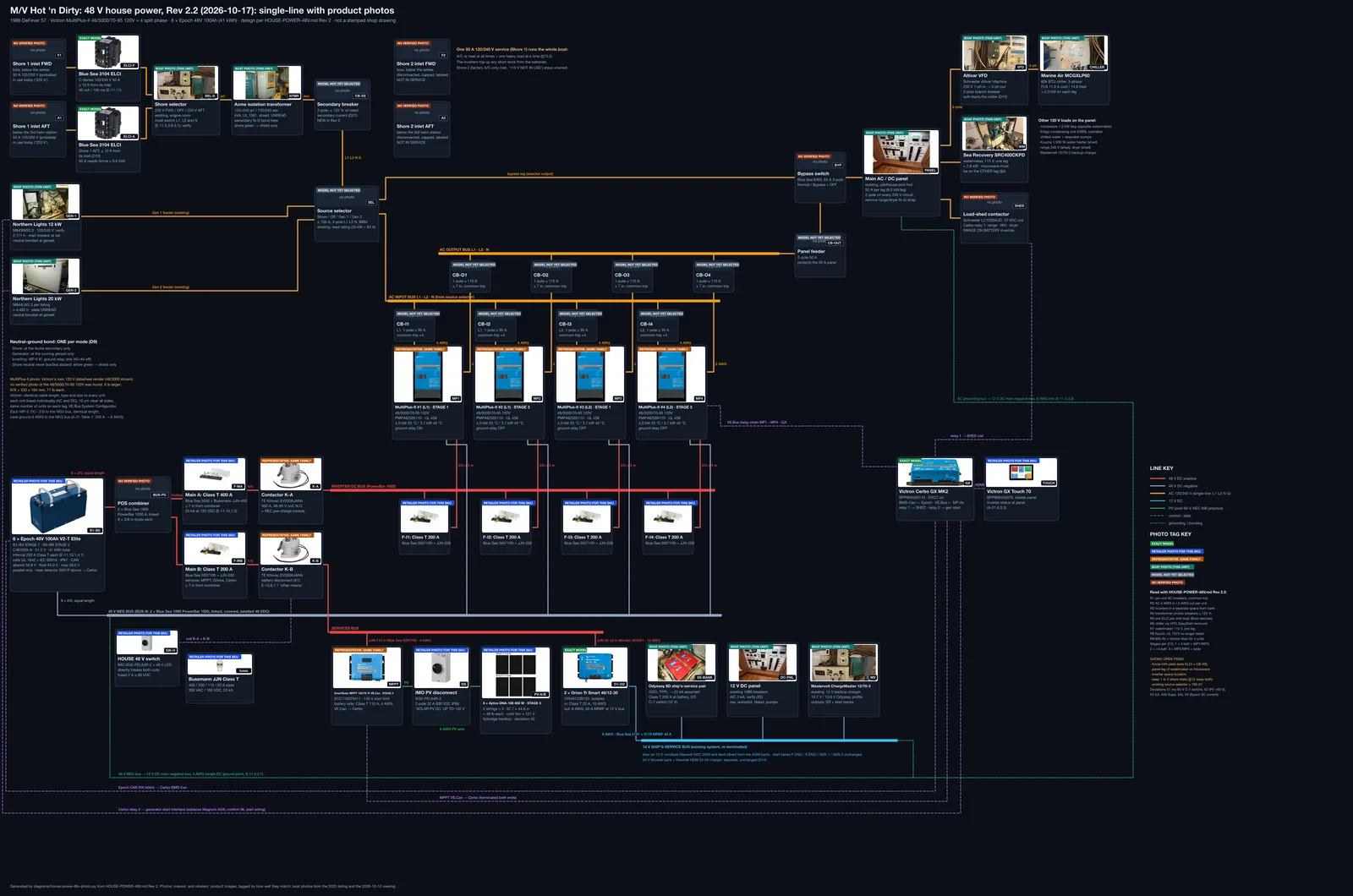Open the Main A Class T 400 A photo
The image size is (1353, 896).
[x=215, y=475]
